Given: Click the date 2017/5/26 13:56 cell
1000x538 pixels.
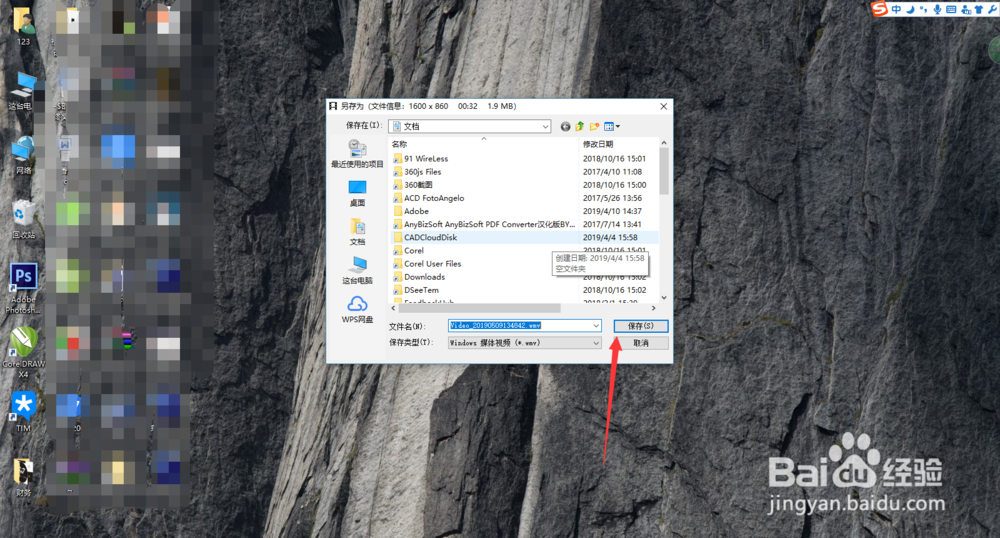Looking at the screenshot, I should pyautogui.click(x=612, y=198).
